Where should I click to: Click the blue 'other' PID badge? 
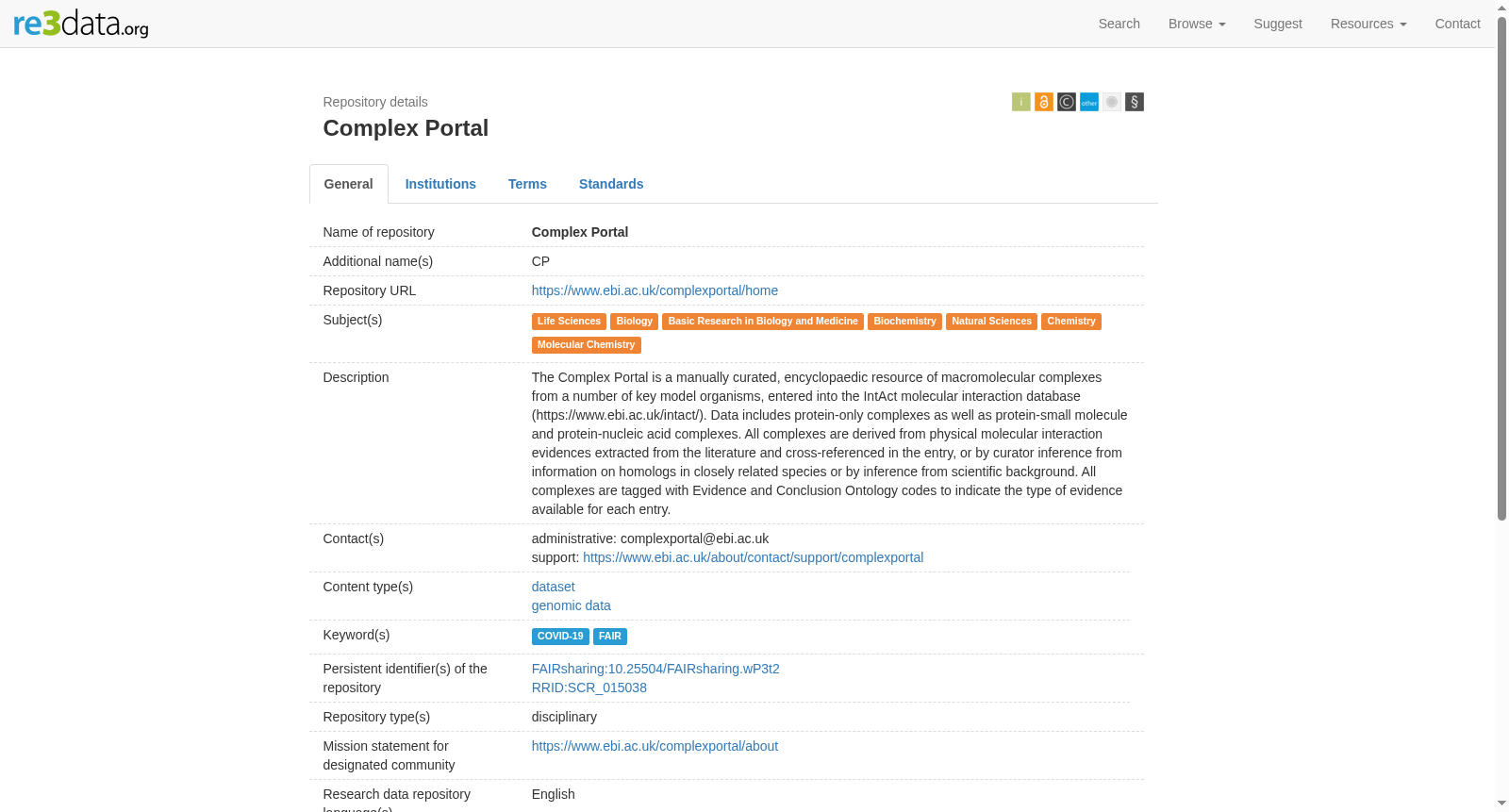click(1088, 102)
